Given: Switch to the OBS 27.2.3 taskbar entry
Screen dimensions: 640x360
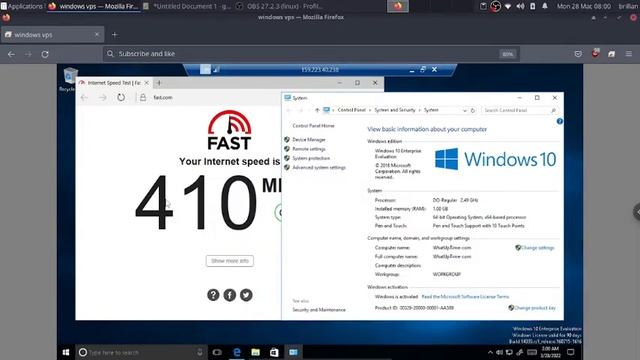Looking at the screenshot, I should coord(280,6).
